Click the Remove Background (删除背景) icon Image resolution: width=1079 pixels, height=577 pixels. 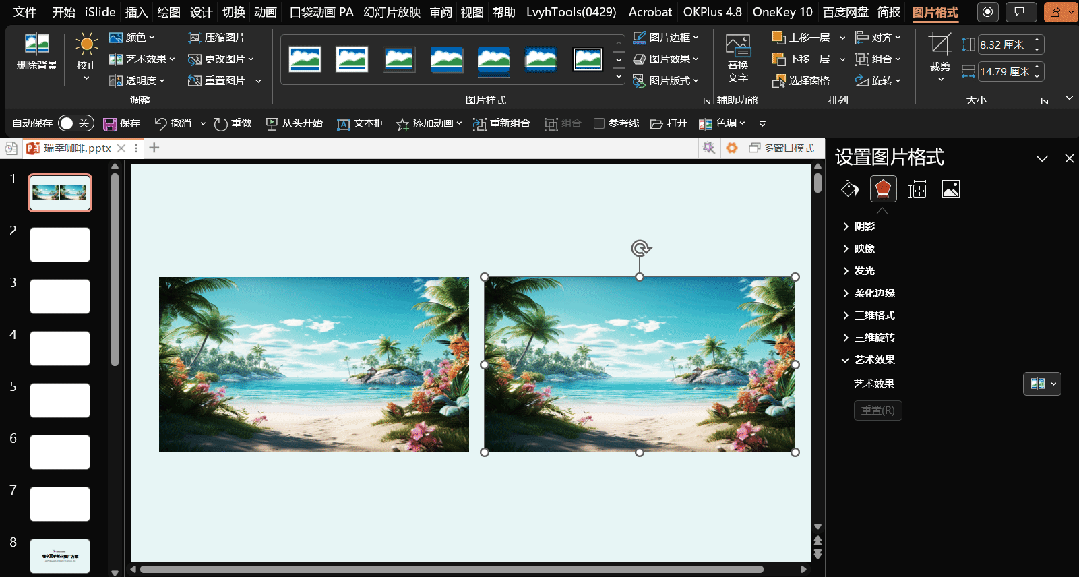(x=36, y=44)
